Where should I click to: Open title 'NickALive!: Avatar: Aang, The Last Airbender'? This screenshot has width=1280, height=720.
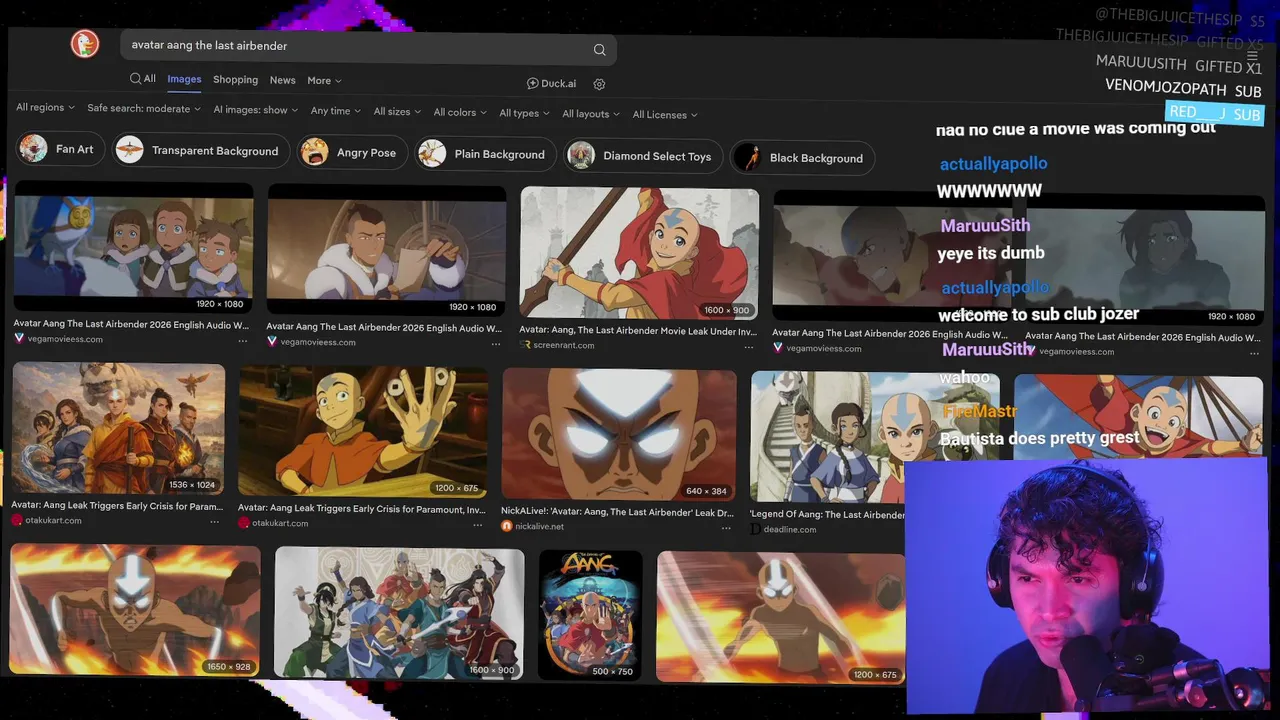617,511
